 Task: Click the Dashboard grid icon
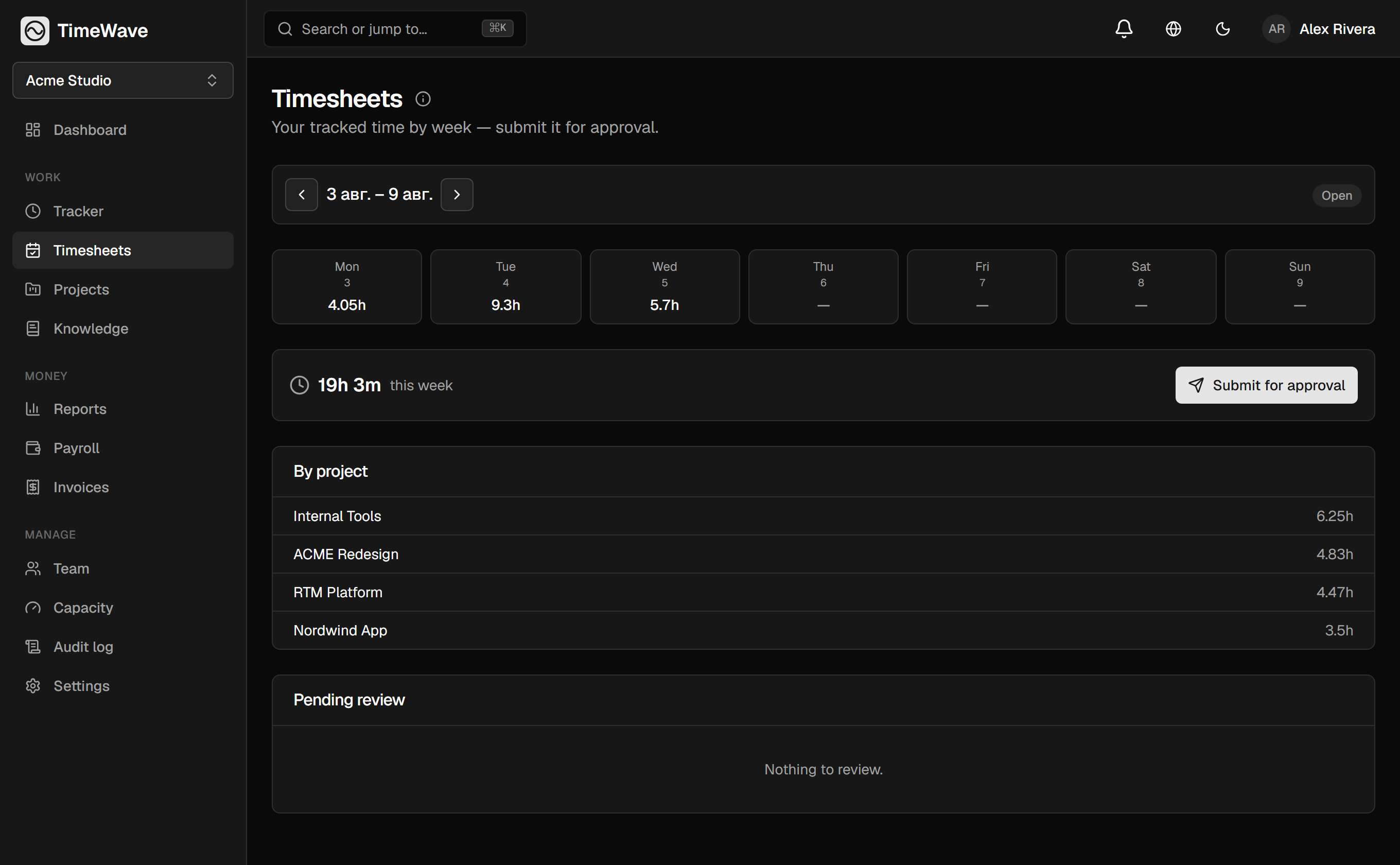click(x=33, y=130)
